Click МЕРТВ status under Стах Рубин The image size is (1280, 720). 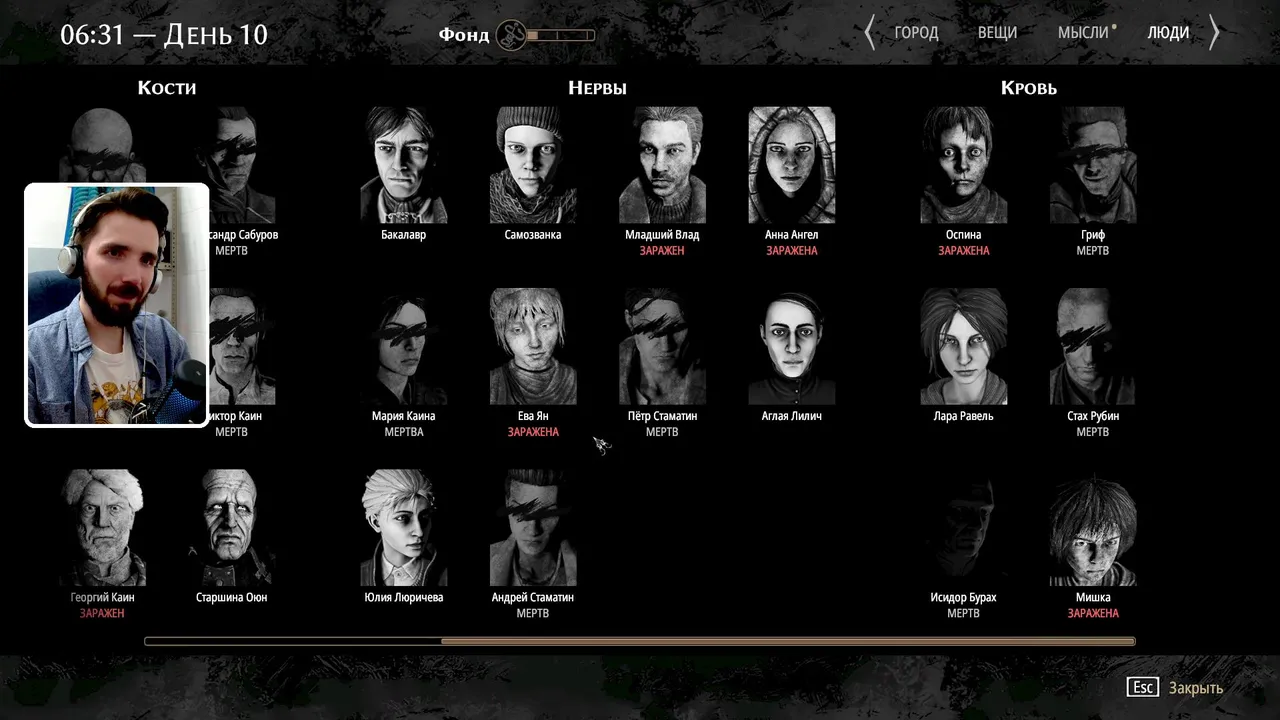[x=1093, y=432]
